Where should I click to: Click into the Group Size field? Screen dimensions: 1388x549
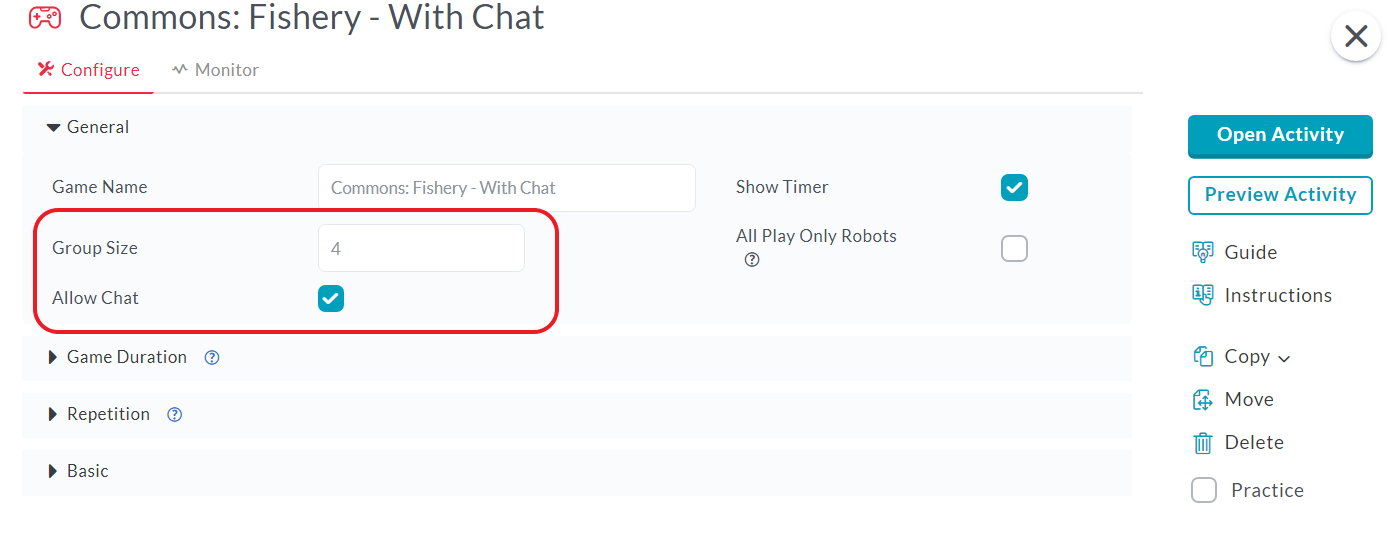click(x=421, y=248)
